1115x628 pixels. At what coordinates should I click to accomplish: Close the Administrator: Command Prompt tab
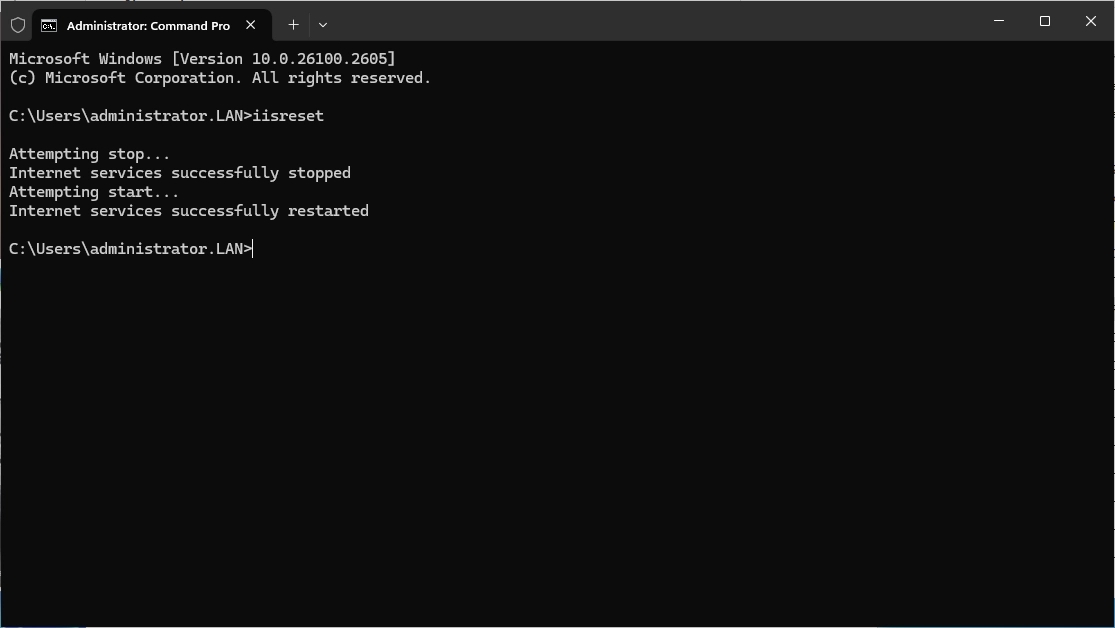(x=251, y=25)
